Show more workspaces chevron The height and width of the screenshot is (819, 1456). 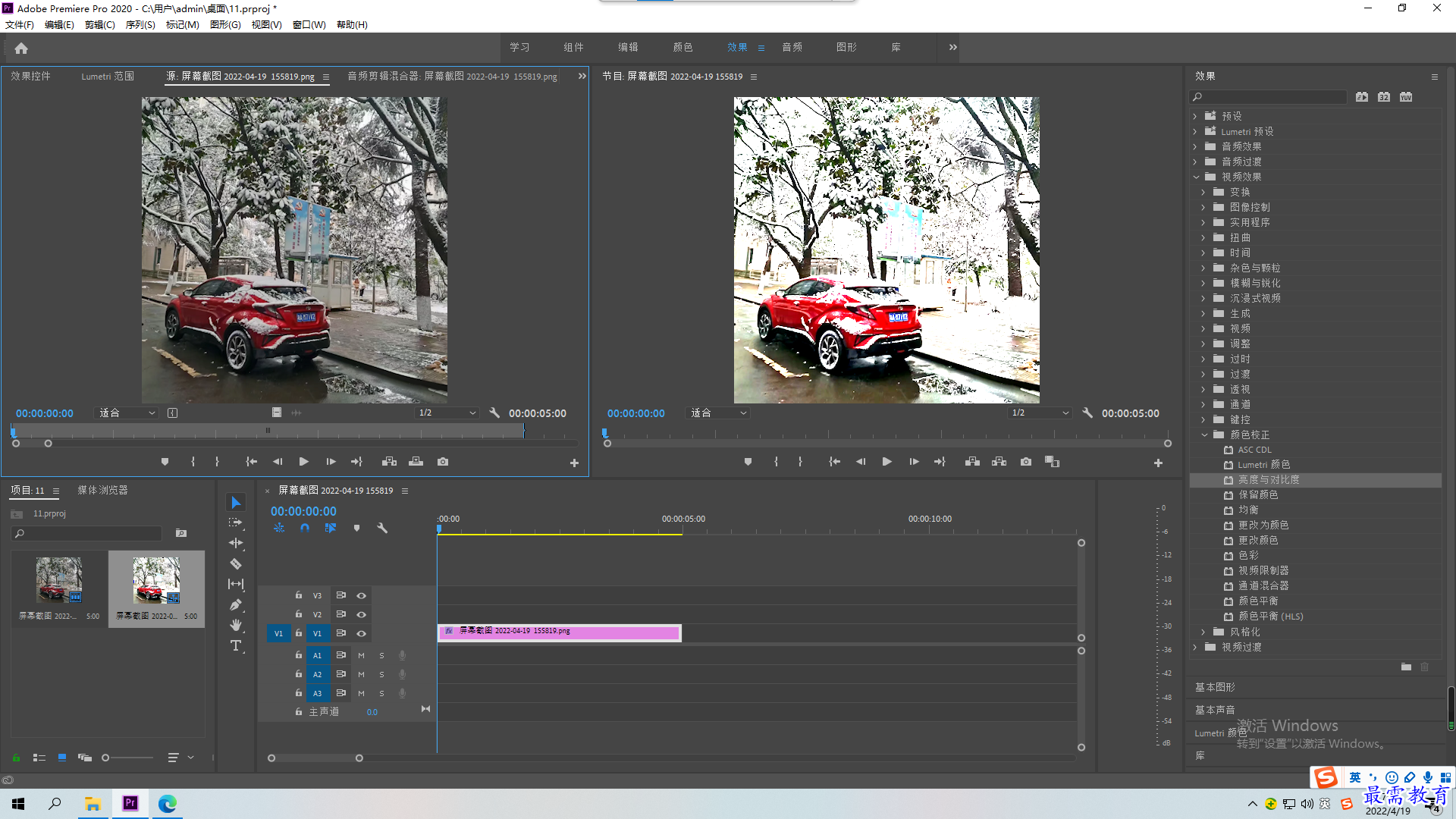click(952, 47)
